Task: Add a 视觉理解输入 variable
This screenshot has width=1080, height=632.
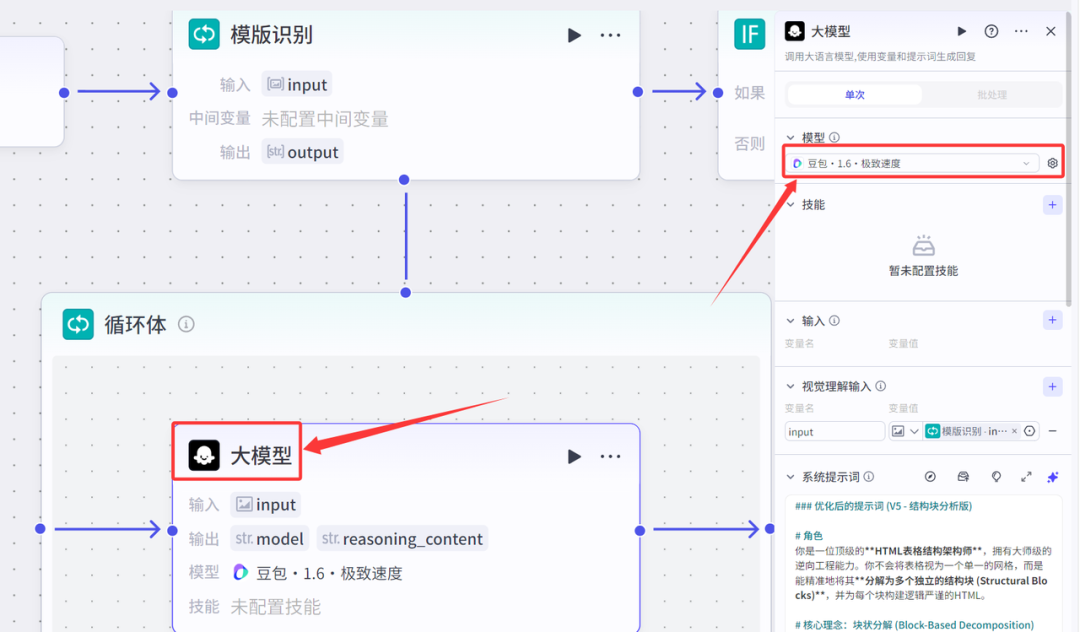Action: click(1052, 386)
